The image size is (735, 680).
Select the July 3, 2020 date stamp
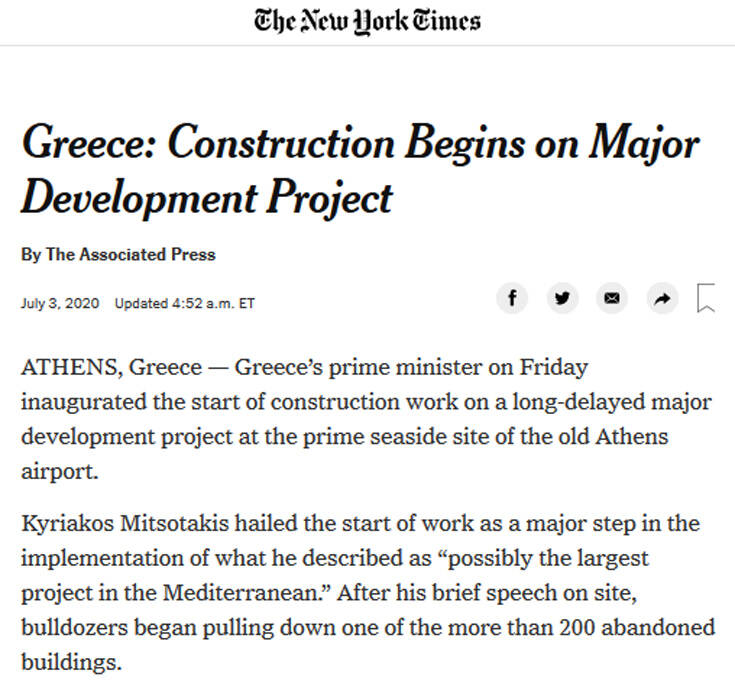[x=60, y=303]
